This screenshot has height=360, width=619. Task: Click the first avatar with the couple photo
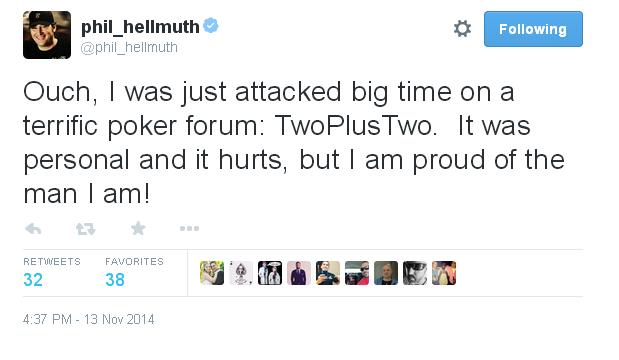pos(212,273)
